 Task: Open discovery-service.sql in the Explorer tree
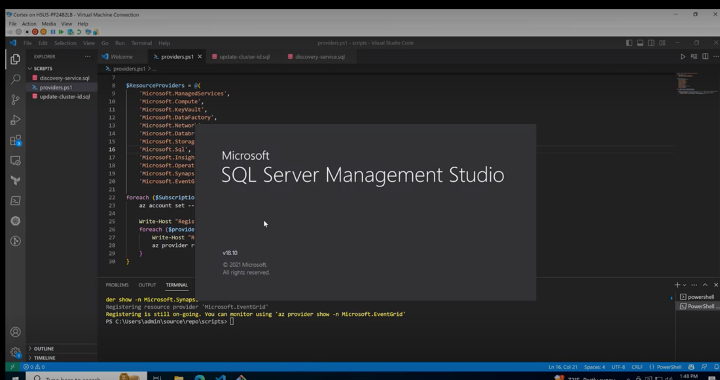coord(62,78)
